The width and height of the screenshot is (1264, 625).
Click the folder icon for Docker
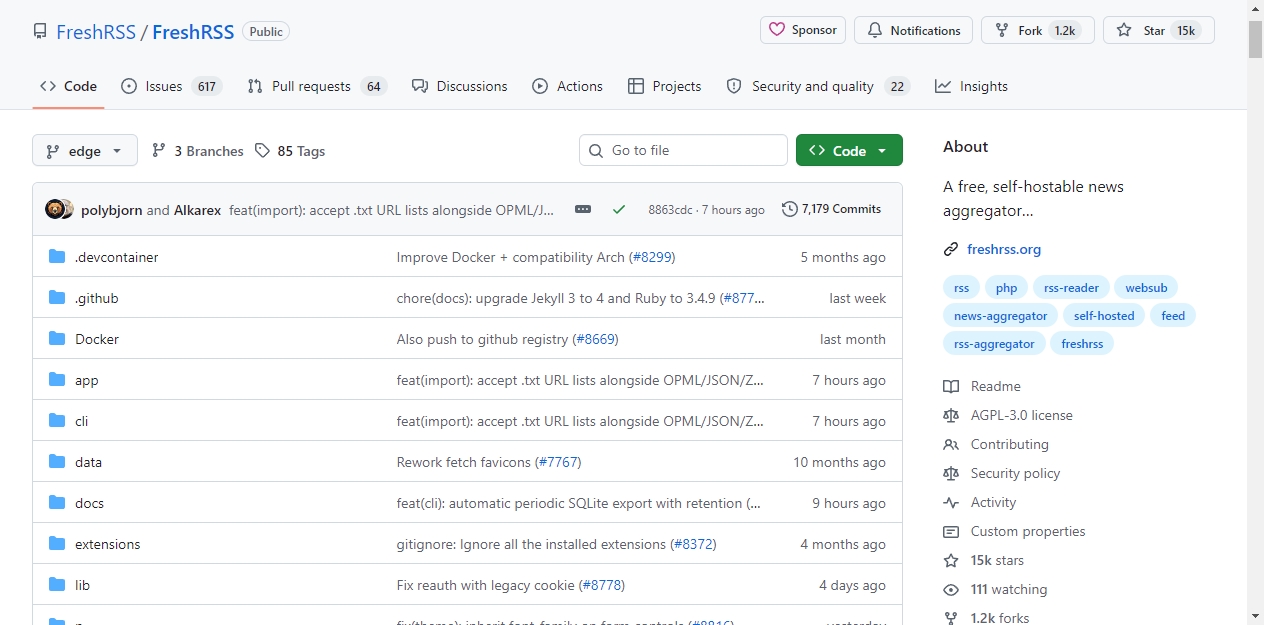[57, 339]
